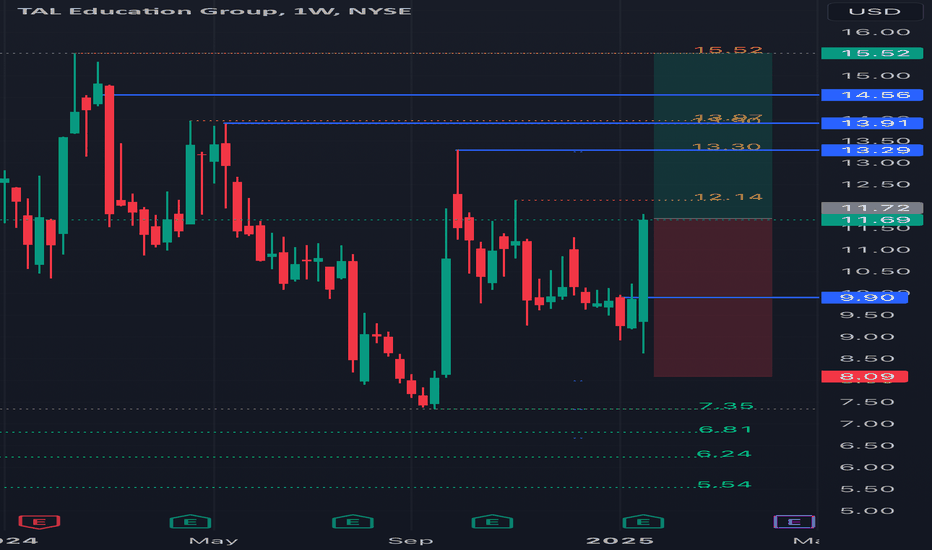Screen dimensions: 932x550
Task: Click the green profit target zone
Action: (x=713, y=136)
